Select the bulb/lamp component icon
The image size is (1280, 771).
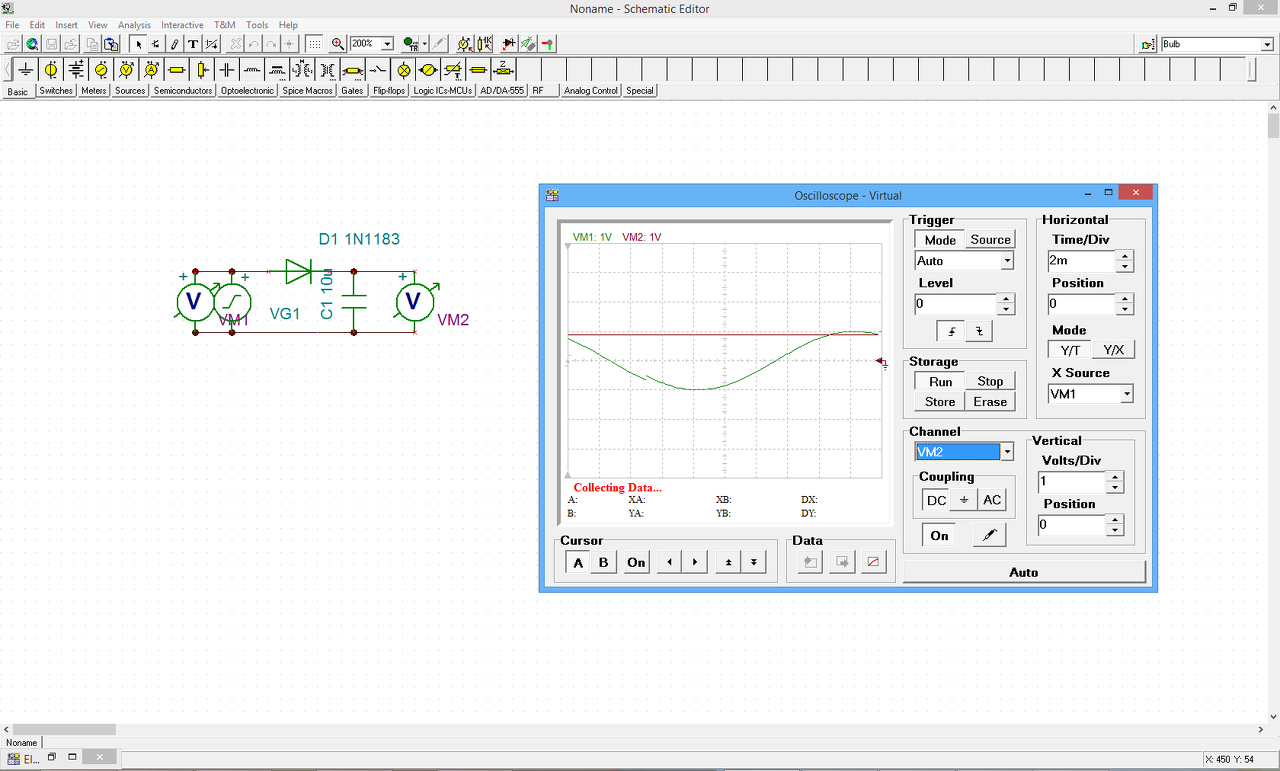(404, 69)
